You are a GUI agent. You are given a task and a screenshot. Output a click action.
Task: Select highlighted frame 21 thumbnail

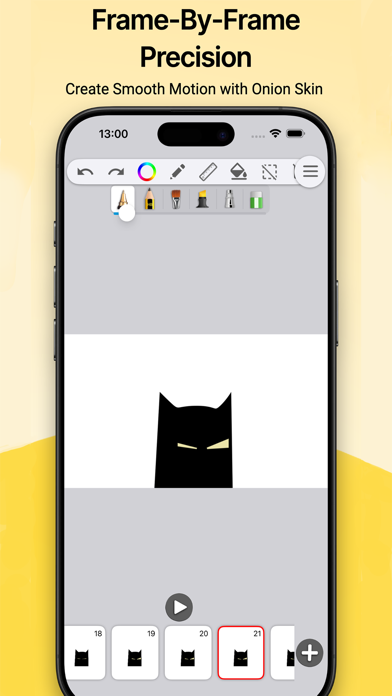[x=241, y=653]
